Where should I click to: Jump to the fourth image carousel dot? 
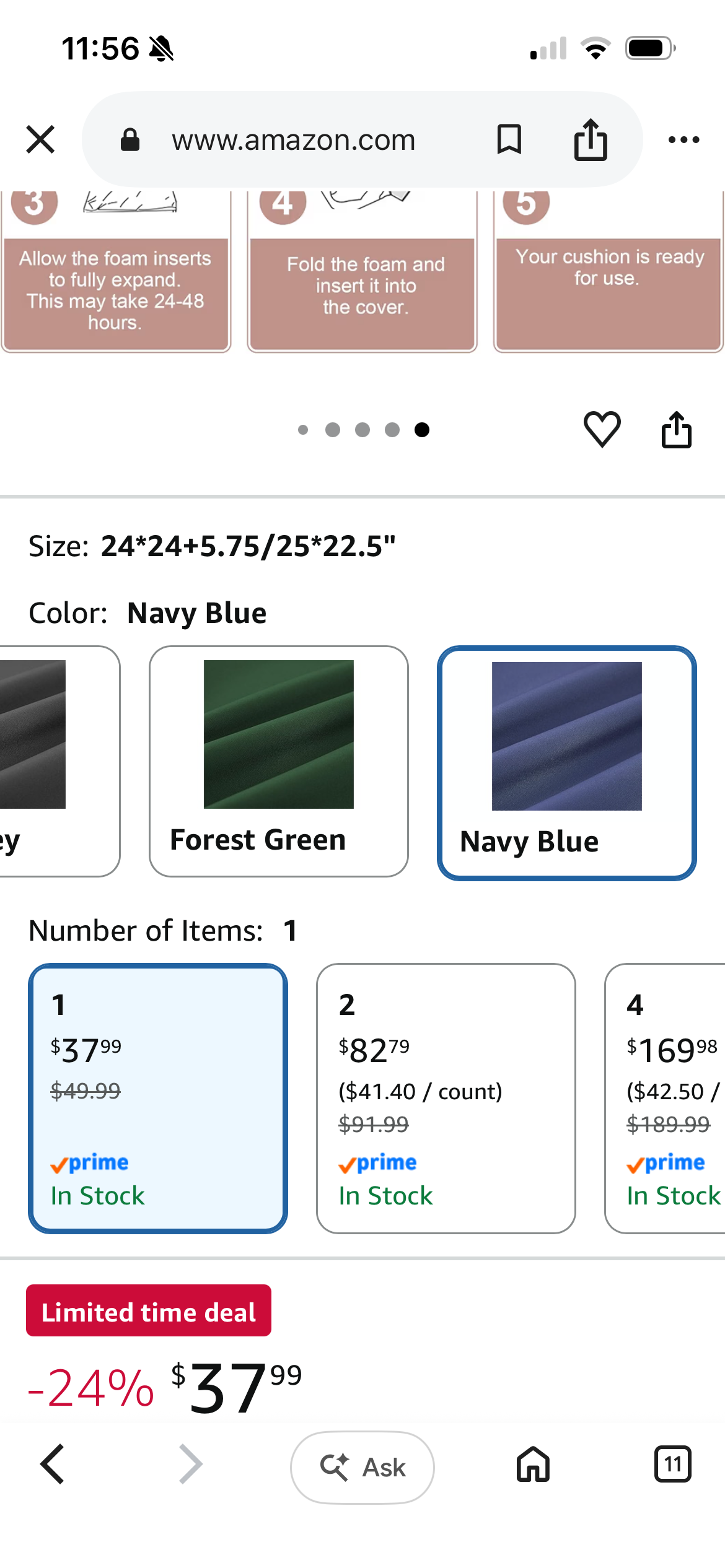392,430
